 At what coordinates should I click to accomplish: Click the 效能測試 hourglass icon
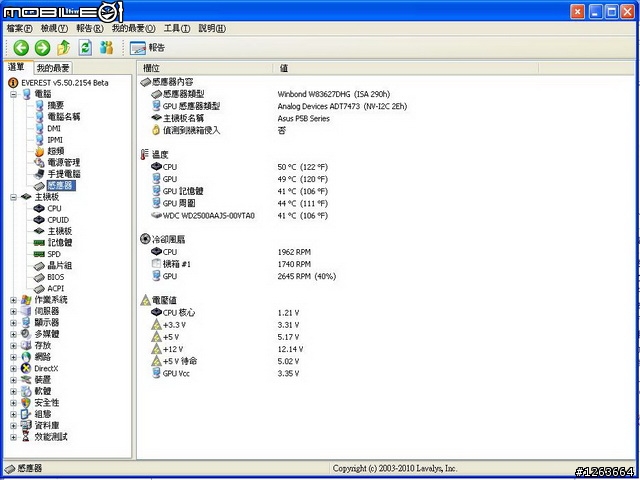[x=26, y=437]
